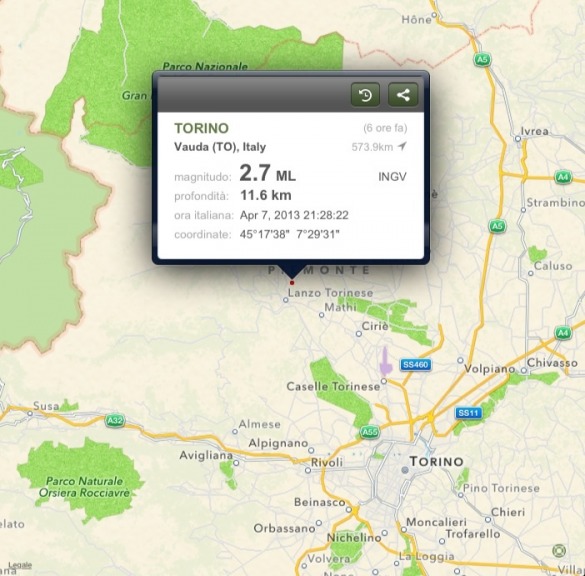Tap the Ivrea town label
The image size is (585, 576).
(535, 131)
